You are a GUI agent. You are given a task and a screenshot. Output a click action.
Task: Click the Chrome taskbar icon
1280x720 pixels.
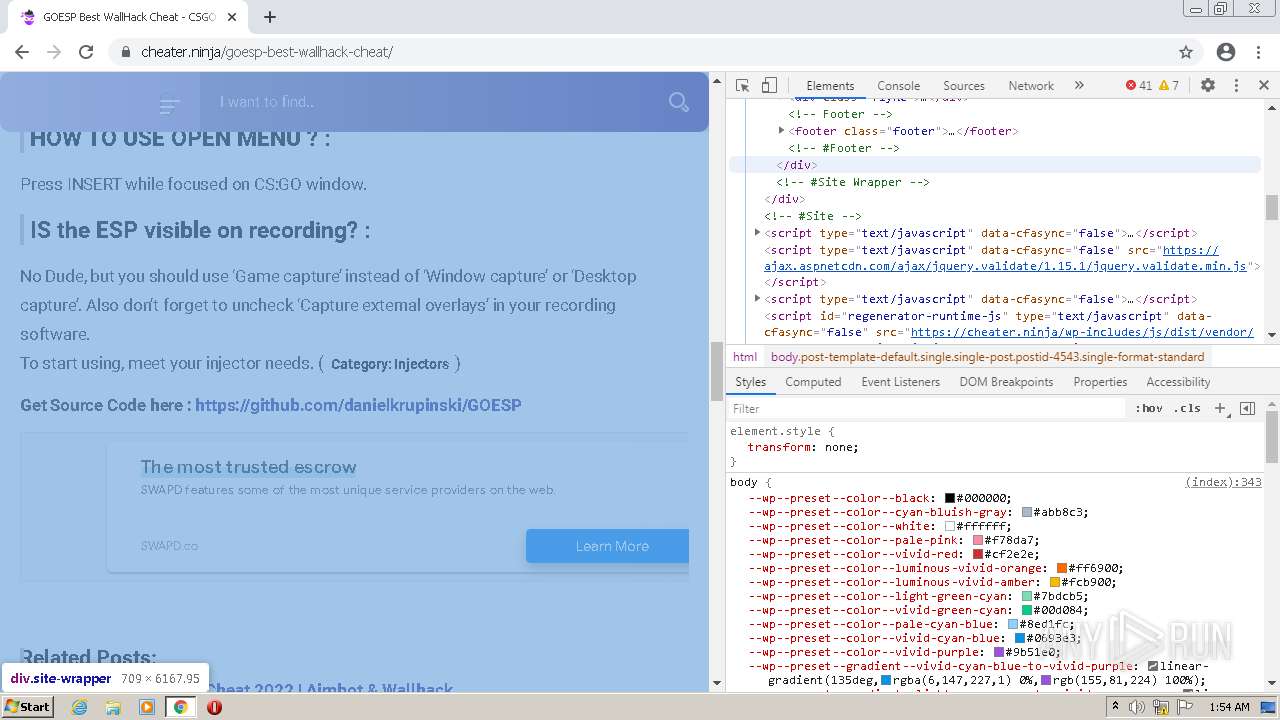[181, 707]
